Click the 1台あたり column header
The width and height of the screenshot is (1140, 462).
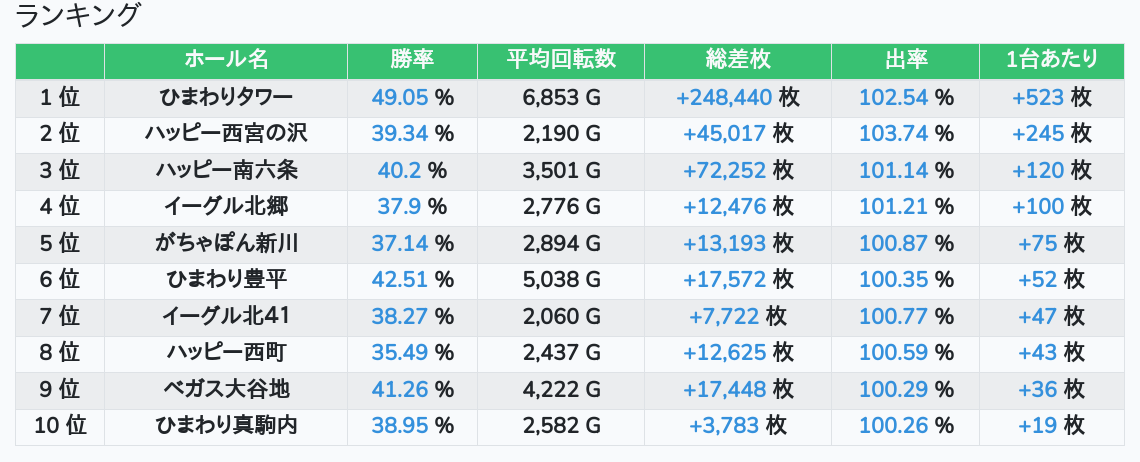click(1051, 60)
